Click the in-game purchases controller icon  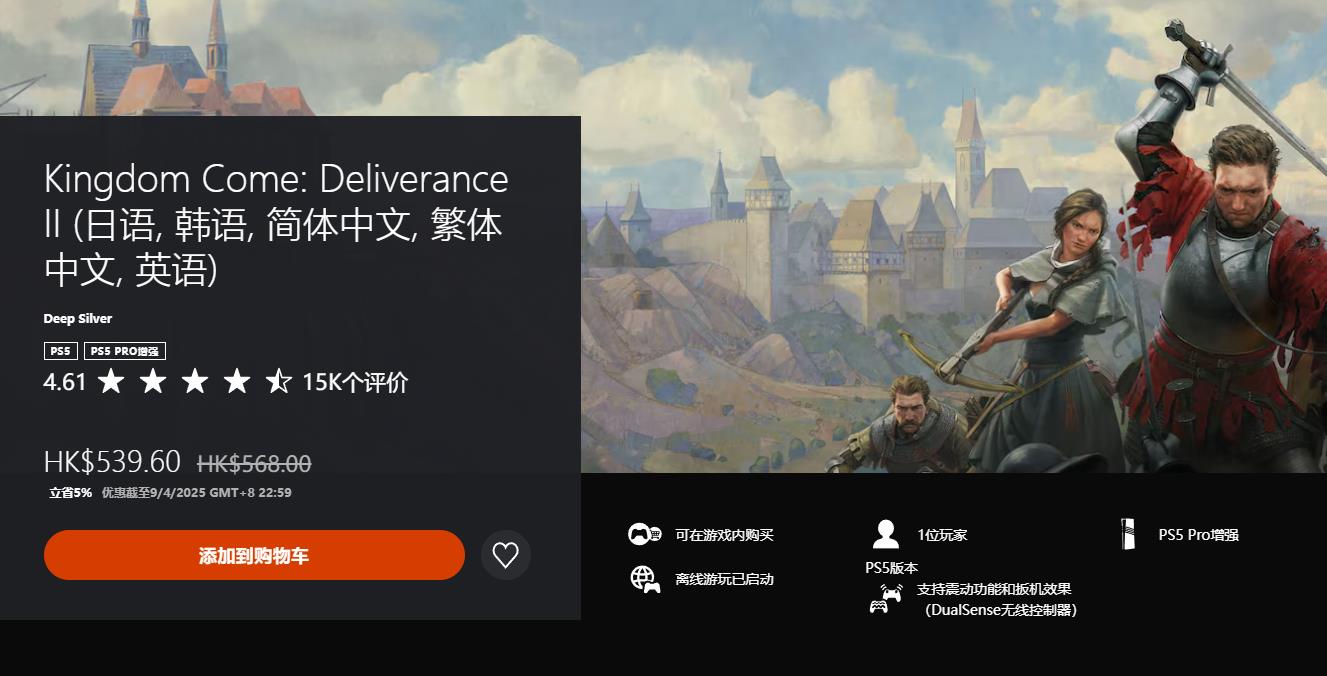645,535
